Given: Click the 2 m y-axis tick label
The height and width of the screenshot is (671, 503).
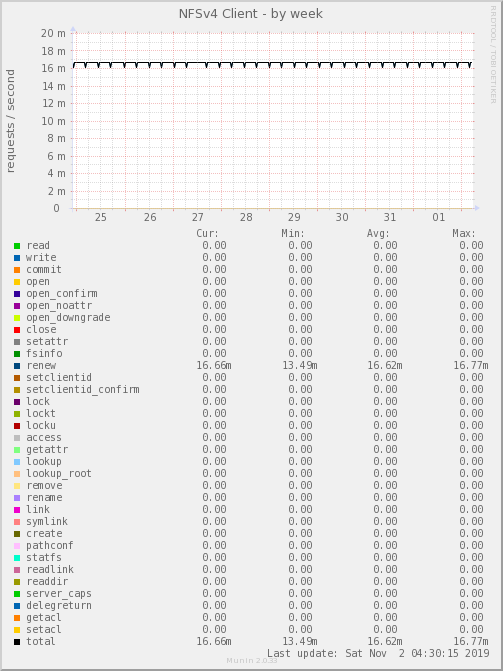Looking at the screenshot, I should click(x=57, y=191).
